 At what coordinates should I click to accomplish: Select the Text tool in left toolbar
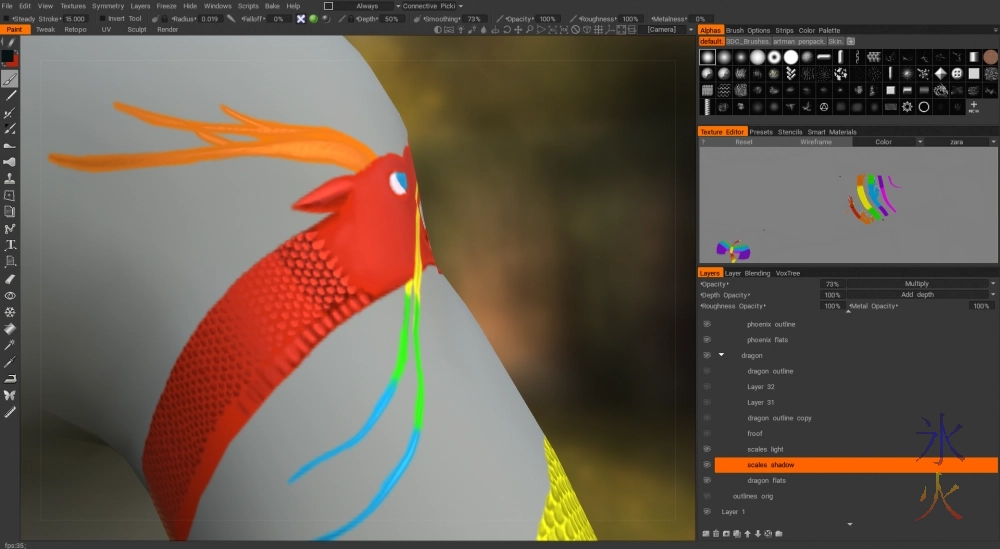(10, 245)
